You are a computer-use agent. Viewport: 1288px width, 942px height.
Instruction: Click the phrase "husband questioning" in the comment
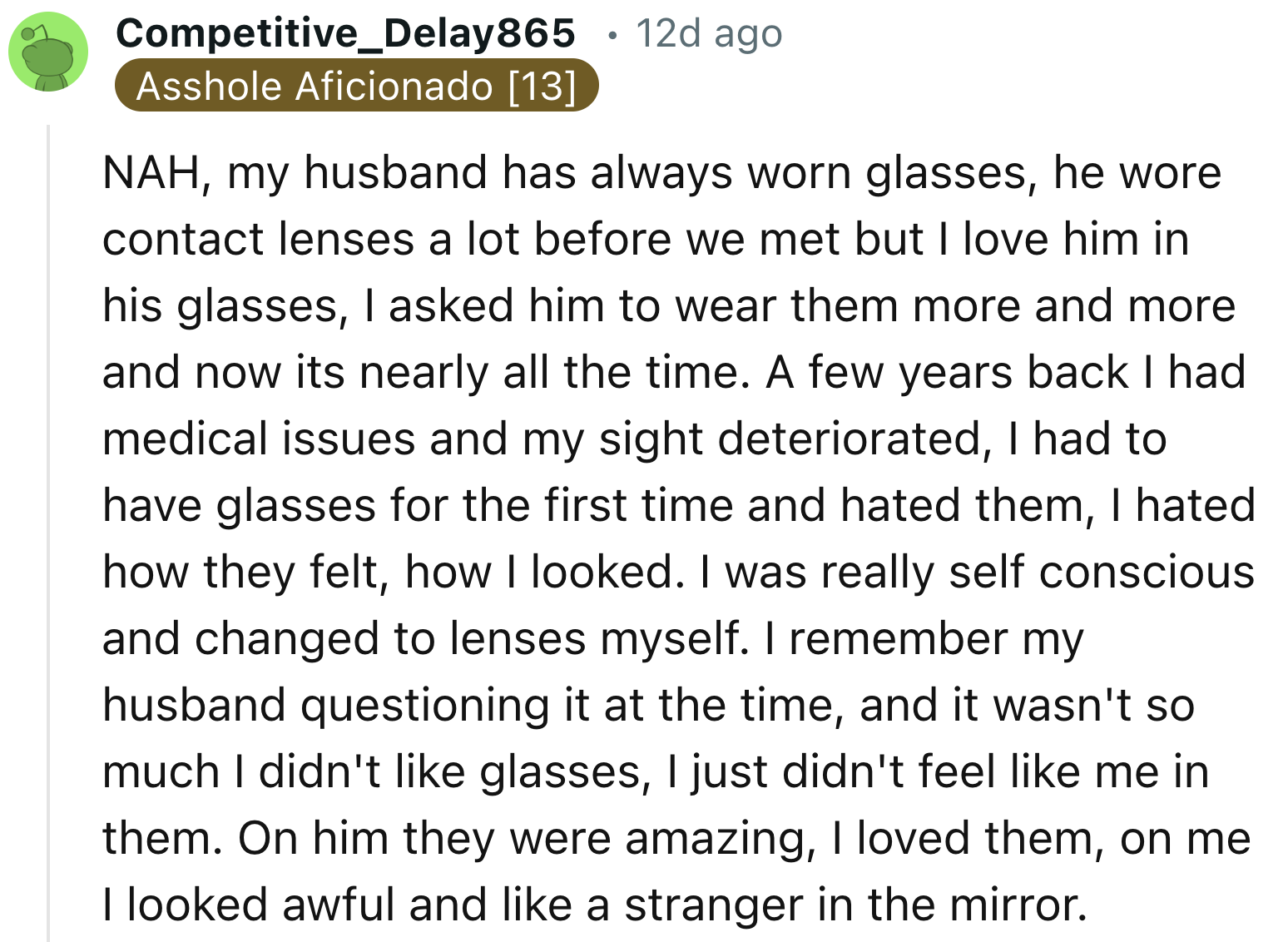(x=326, y=706)
